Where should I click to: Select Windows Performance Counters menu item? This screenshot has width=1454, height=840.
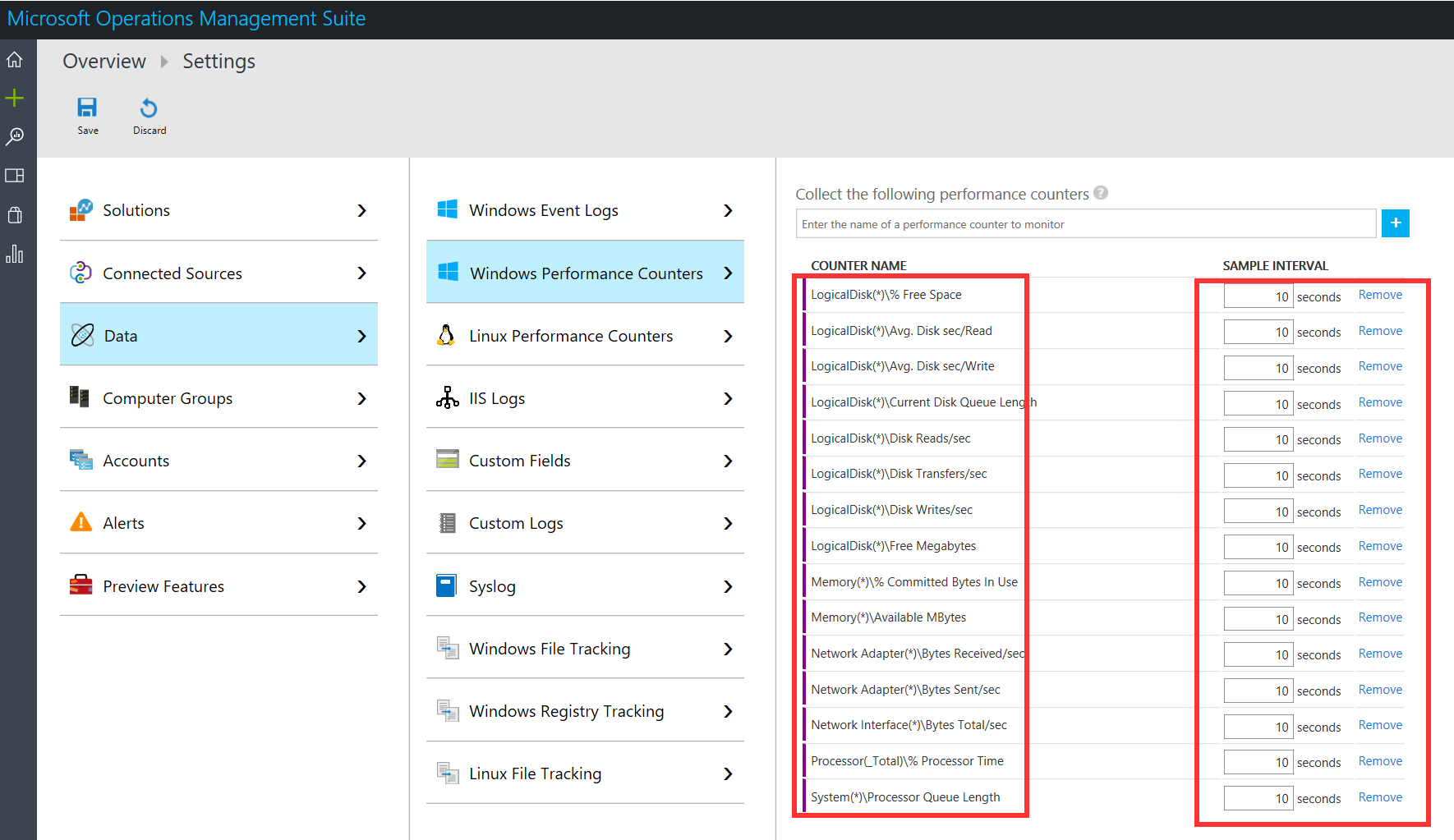coord(585,273)
